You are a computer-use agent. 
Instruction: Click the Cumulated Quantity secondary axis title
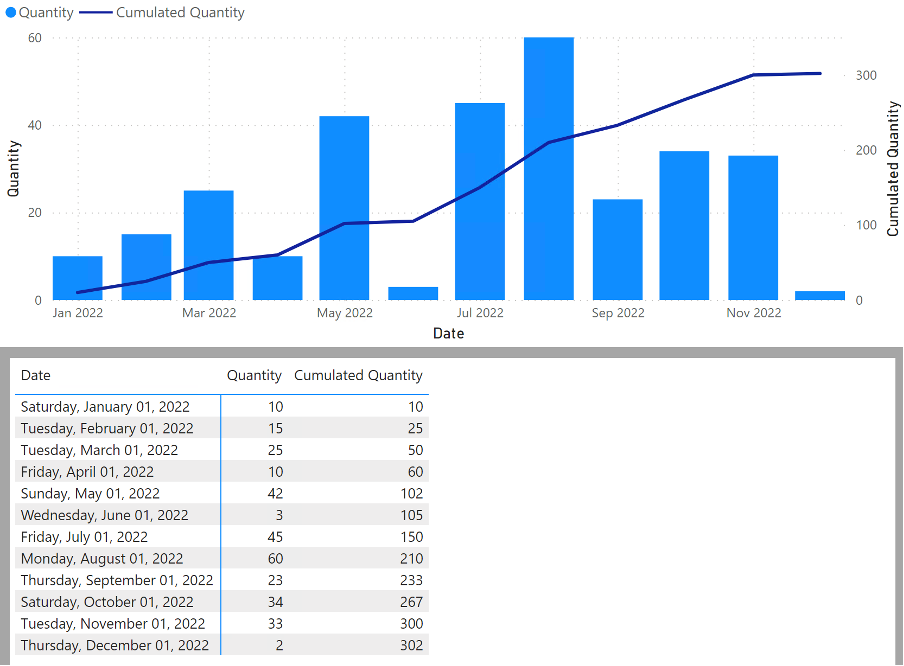coord(892,168)
